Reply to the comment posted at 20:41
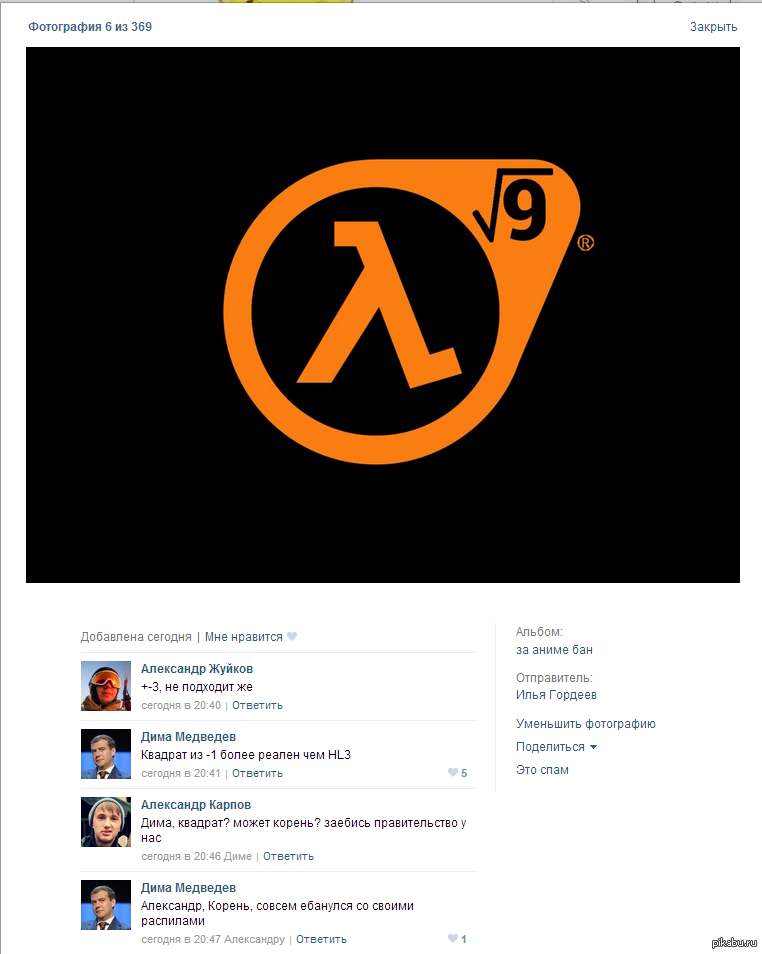The height and width of the screenshot is (954, 762). 257,773
